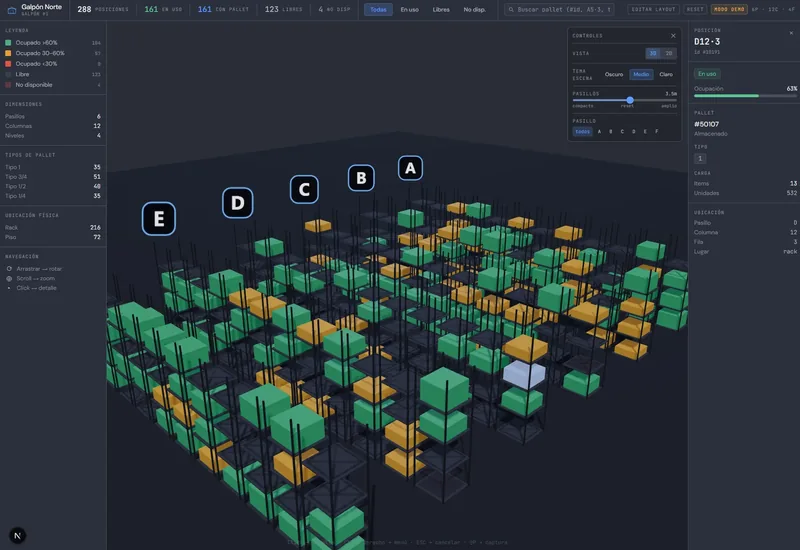Image resolution: width=800 pixels, height=550 pixels.
Task: Click the warehouse icon beside Galpón Norte
Action: click(x=12, y=10)
